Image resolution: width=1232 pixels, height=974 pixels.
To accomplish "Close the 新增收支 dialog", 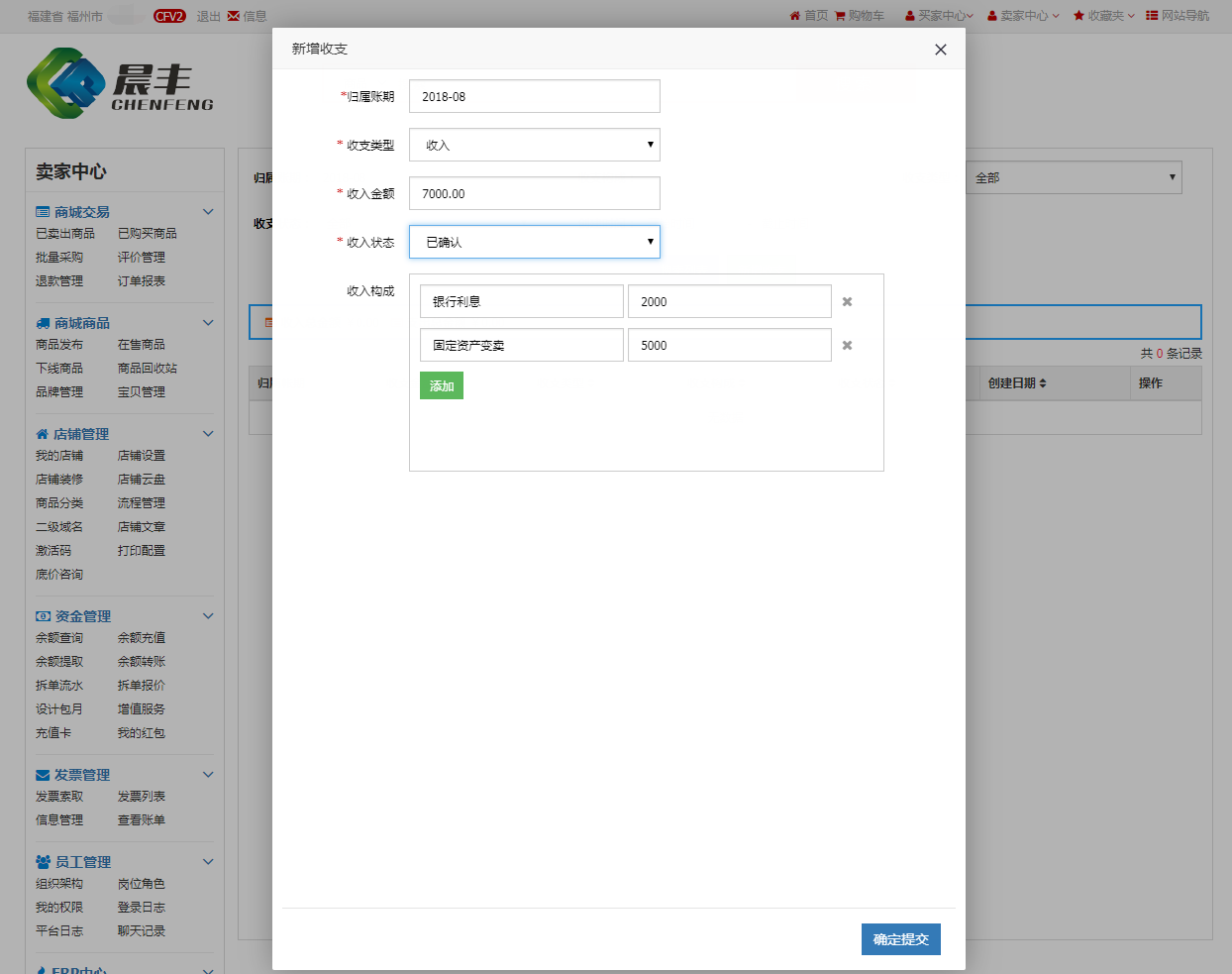I will [x=940, y=50].
